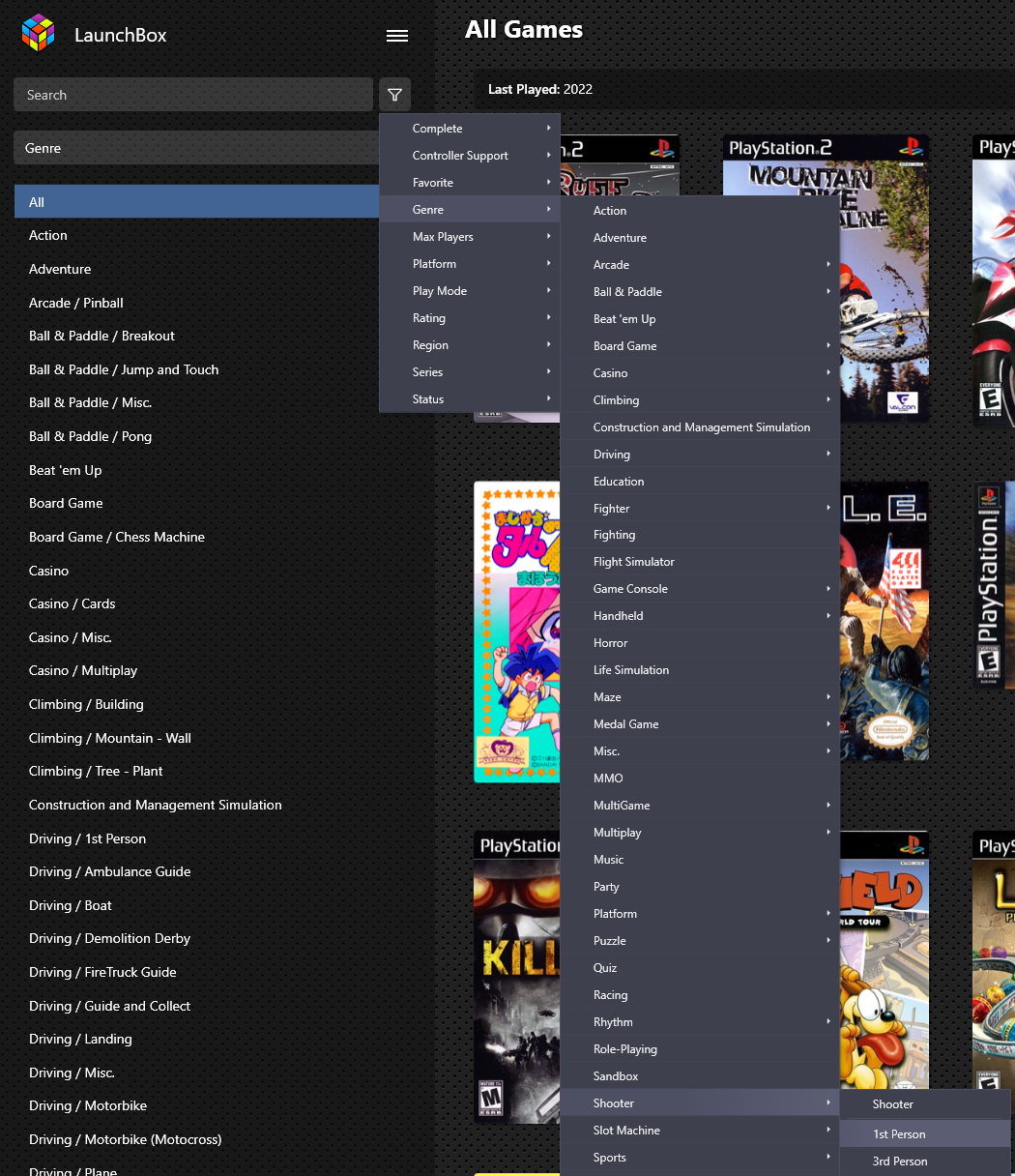Open the Killzone game cover

click(517, 977)
